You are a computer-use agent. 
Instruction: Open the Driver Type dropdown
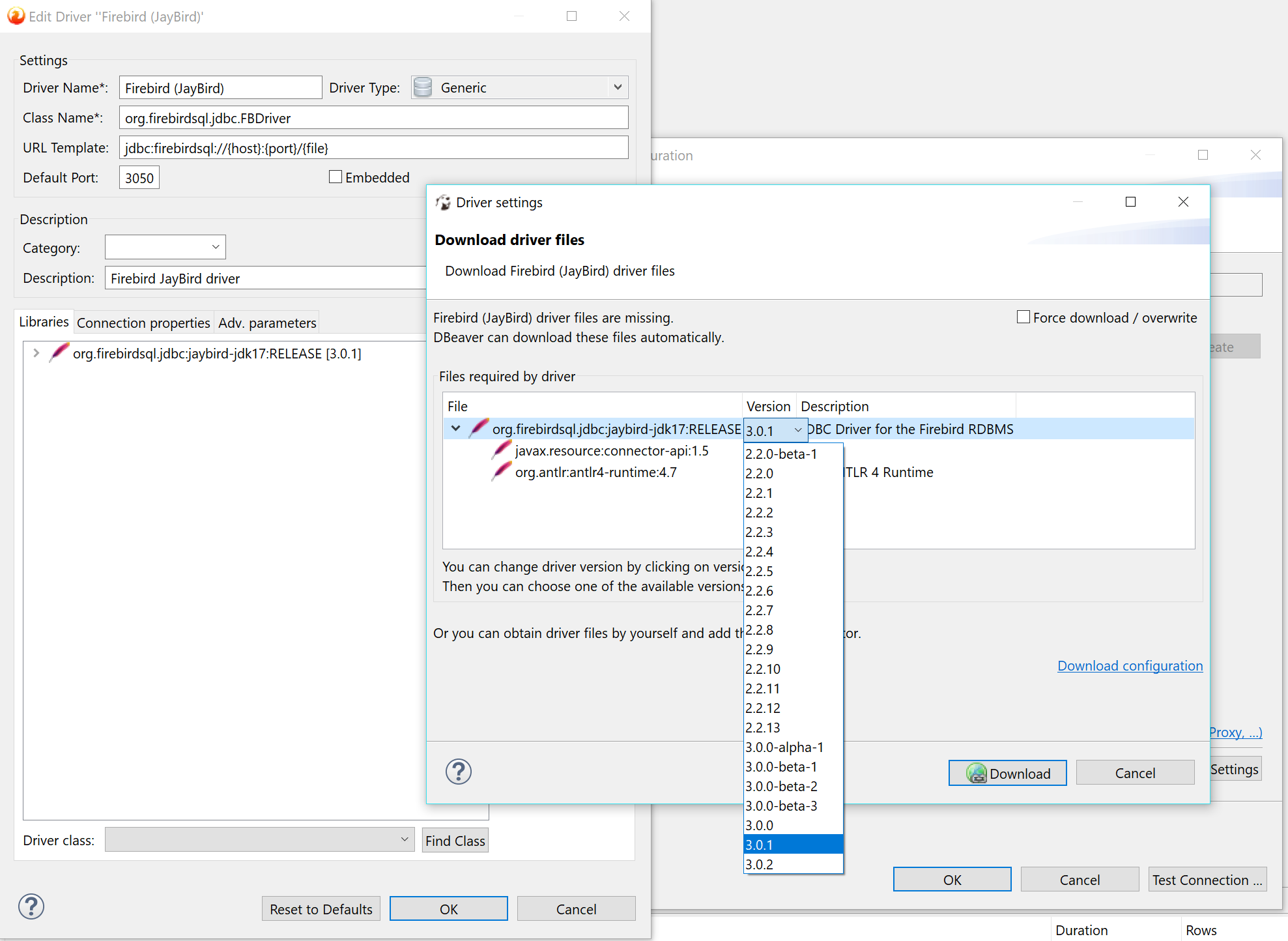click(x=618, y=87)
